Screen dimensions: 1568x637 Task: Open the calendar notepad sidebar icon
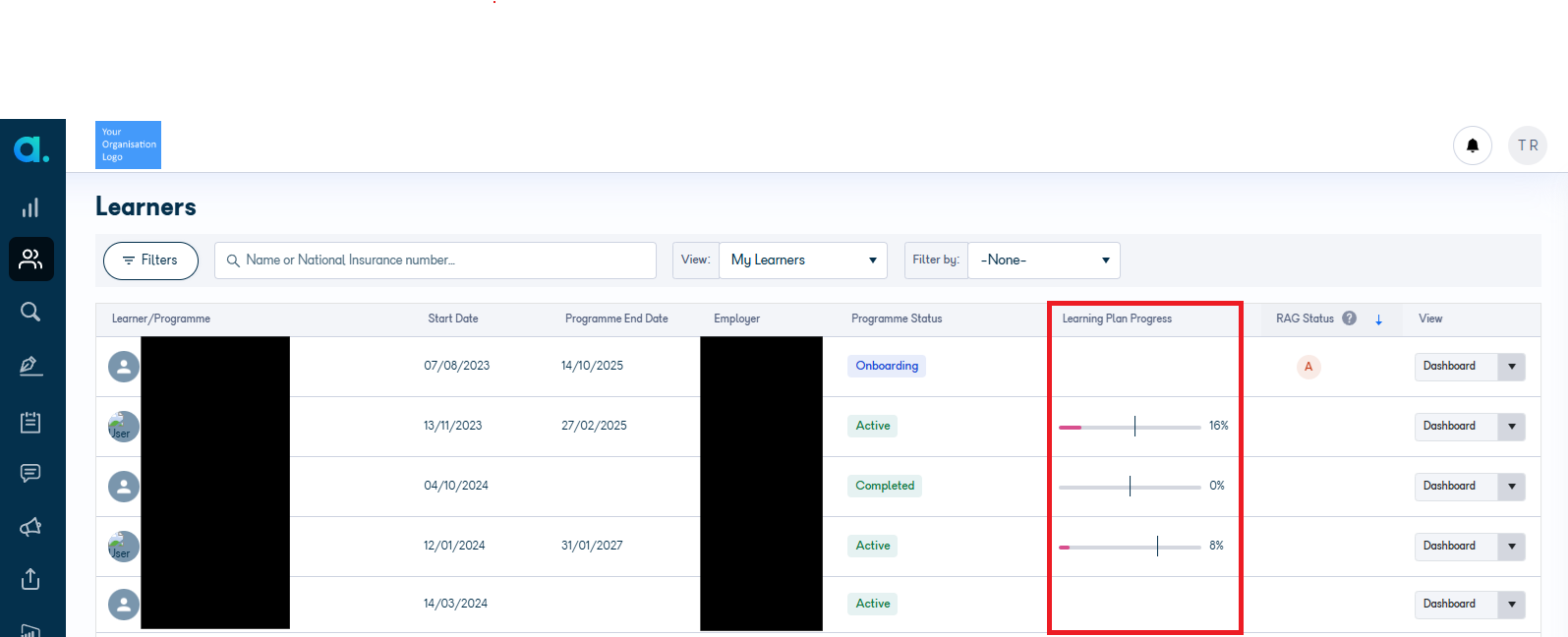[30, 422]
